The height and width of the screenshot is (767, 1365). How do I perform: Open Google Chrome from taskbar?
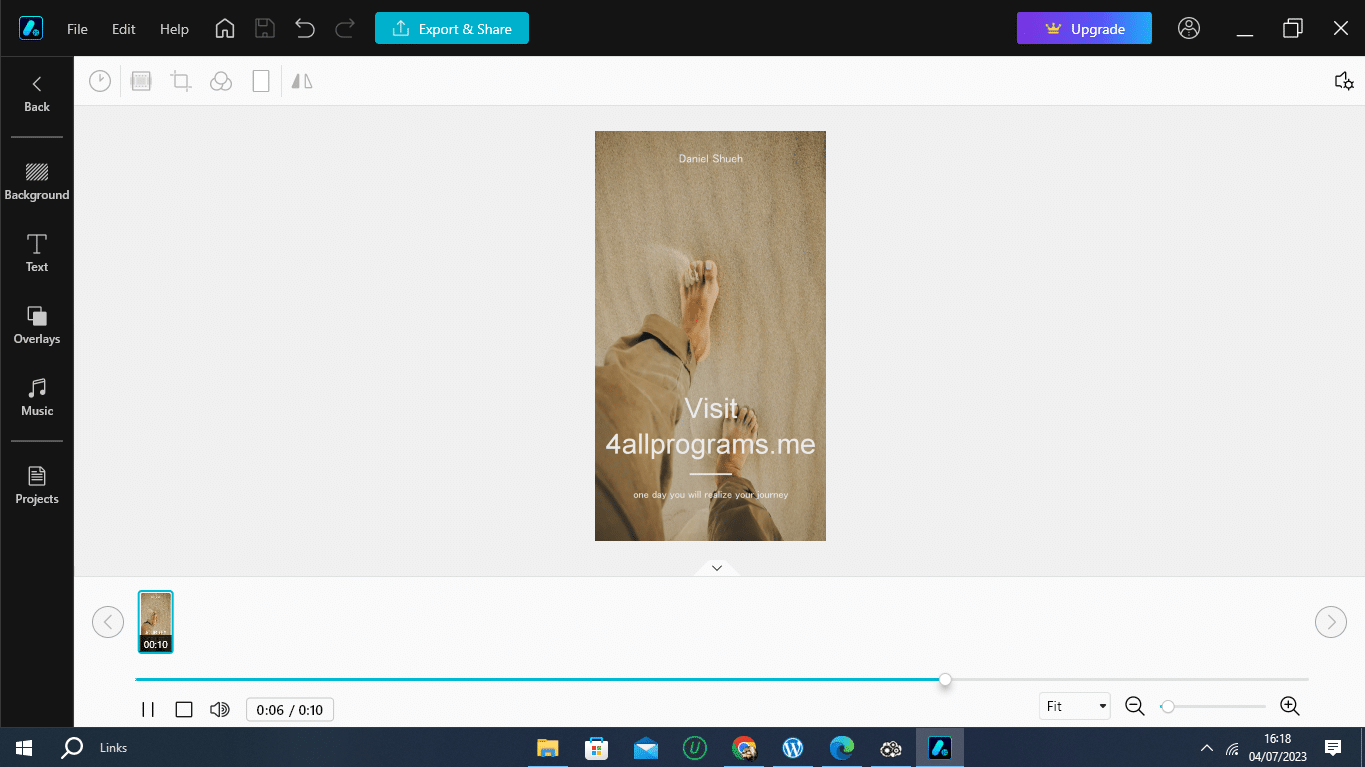pyautogui.click(x=743, y=747)
